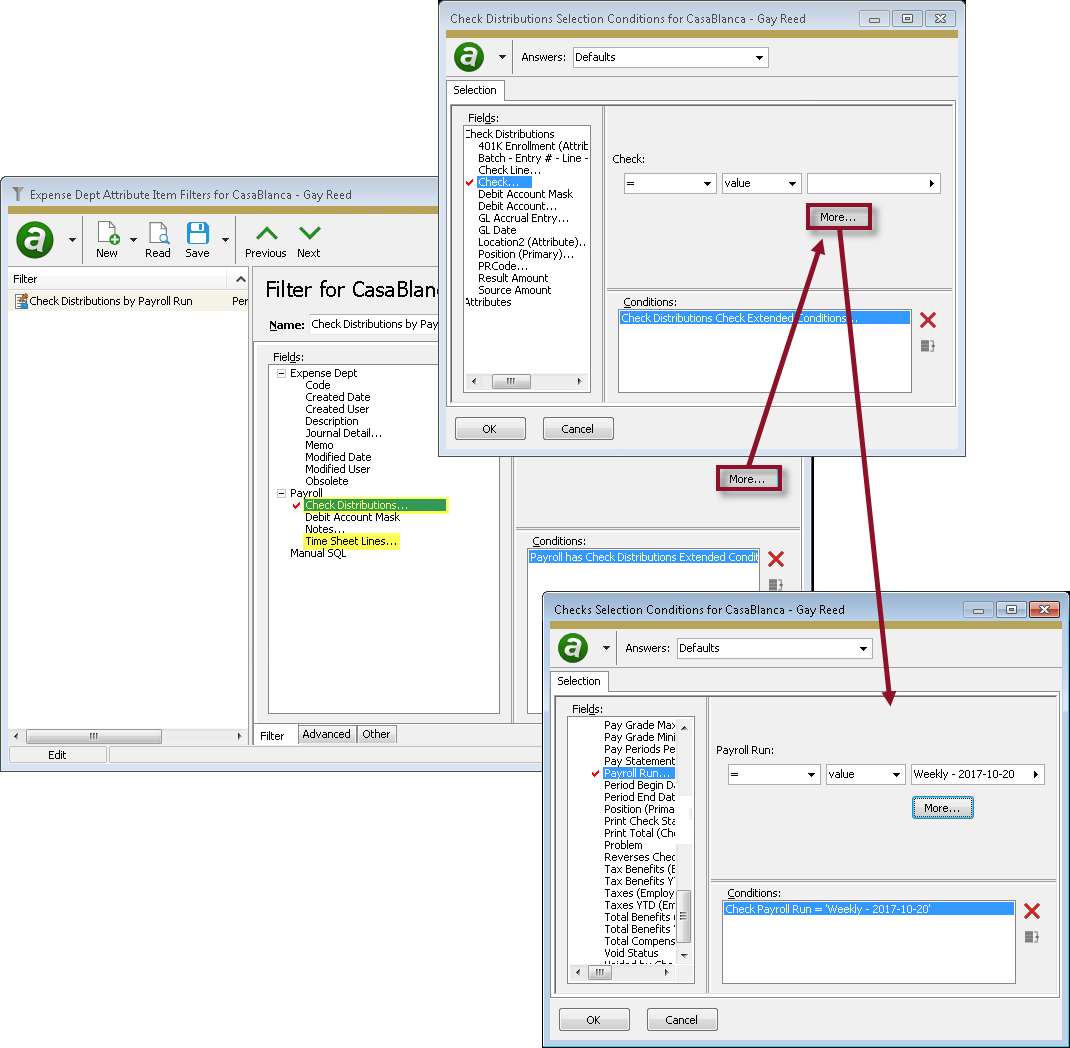Screen dimensions: 1070x1048
Task: Click the highlighted More button
Action: 838,216
